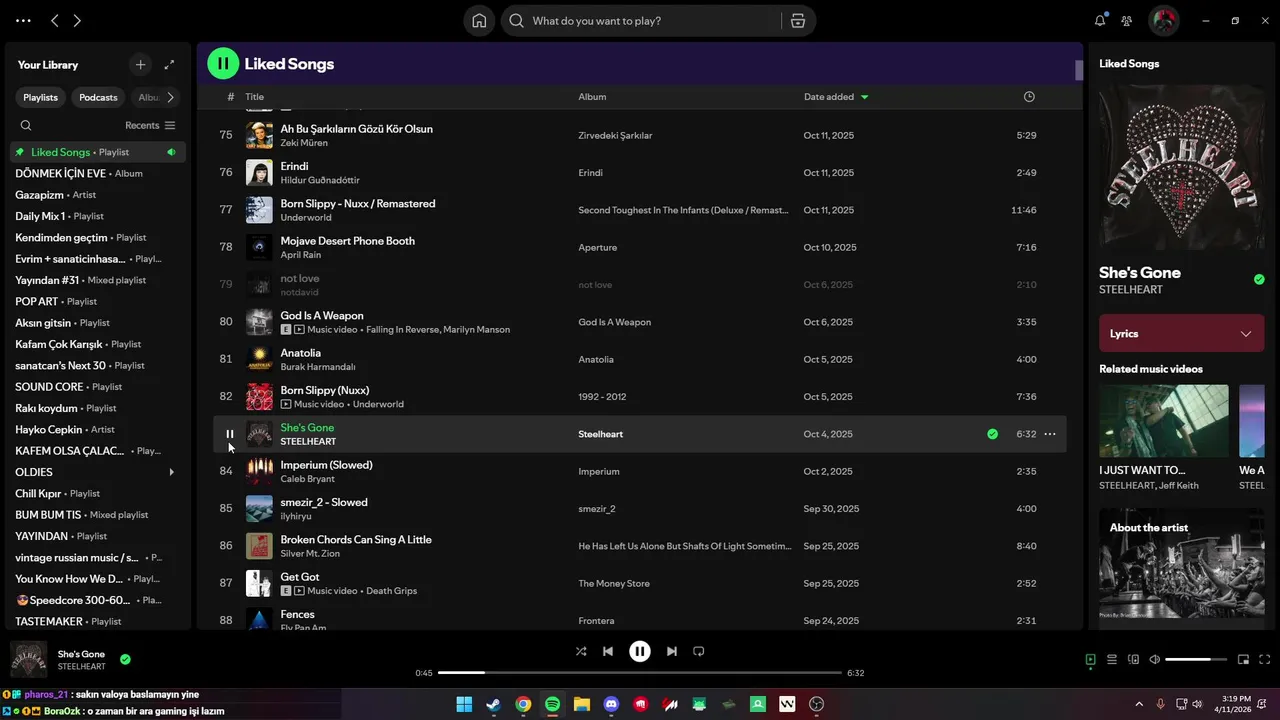Pause Liked Songs with the green button
This screenshot has height=720, width=1280.
tap(223, 64)
